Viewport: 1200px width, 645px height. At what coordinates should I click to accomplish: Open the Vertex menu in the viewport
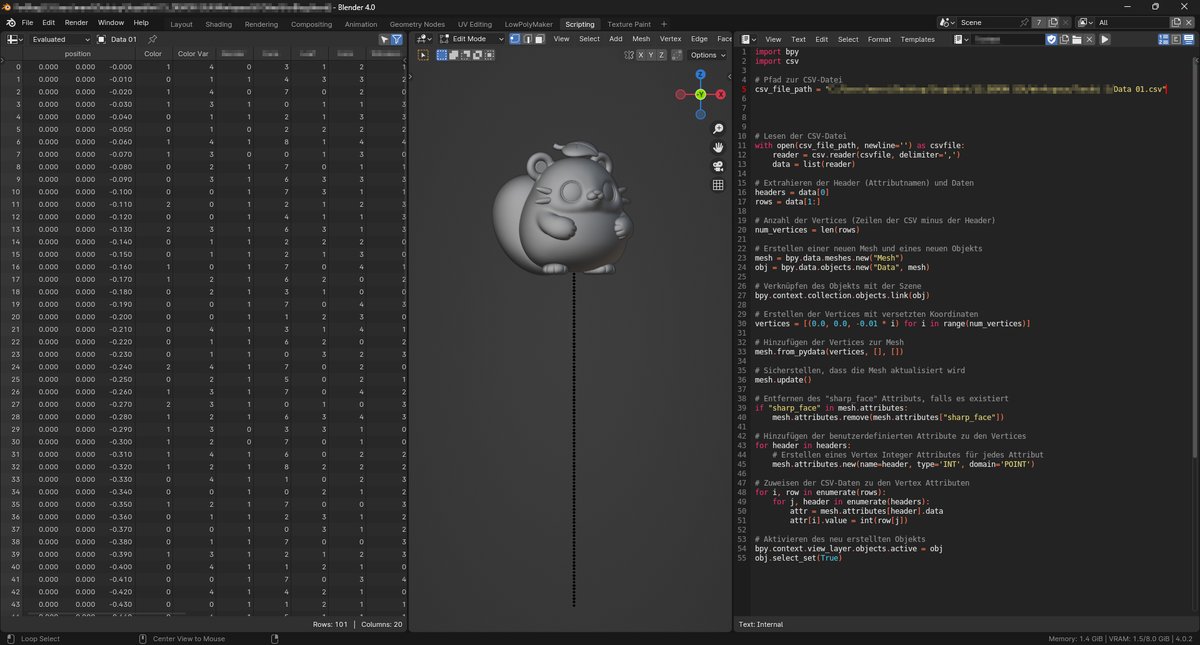pos(671,39)
